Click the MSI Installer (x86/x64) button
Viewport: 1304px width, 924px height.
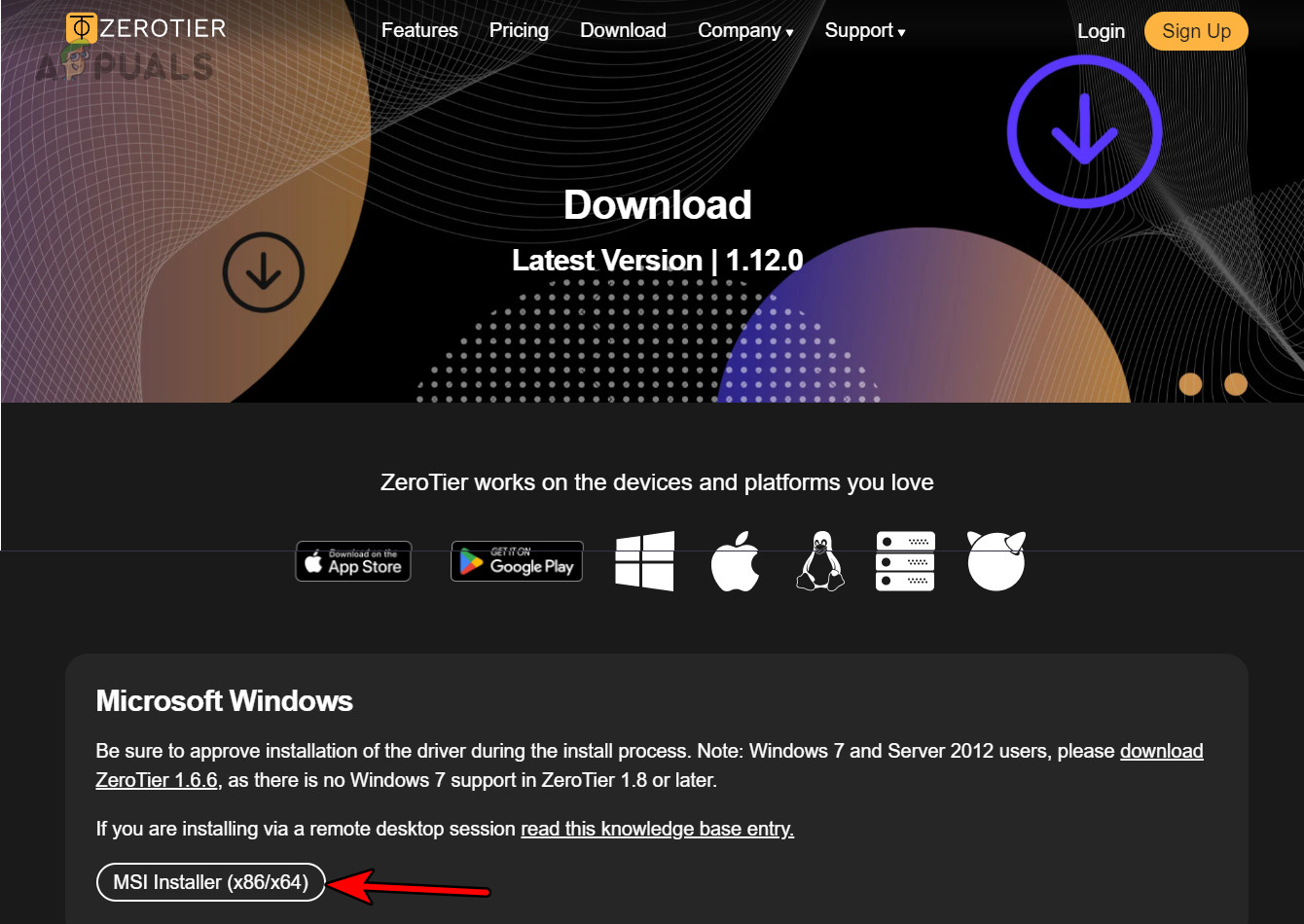(x=210, y=882)
